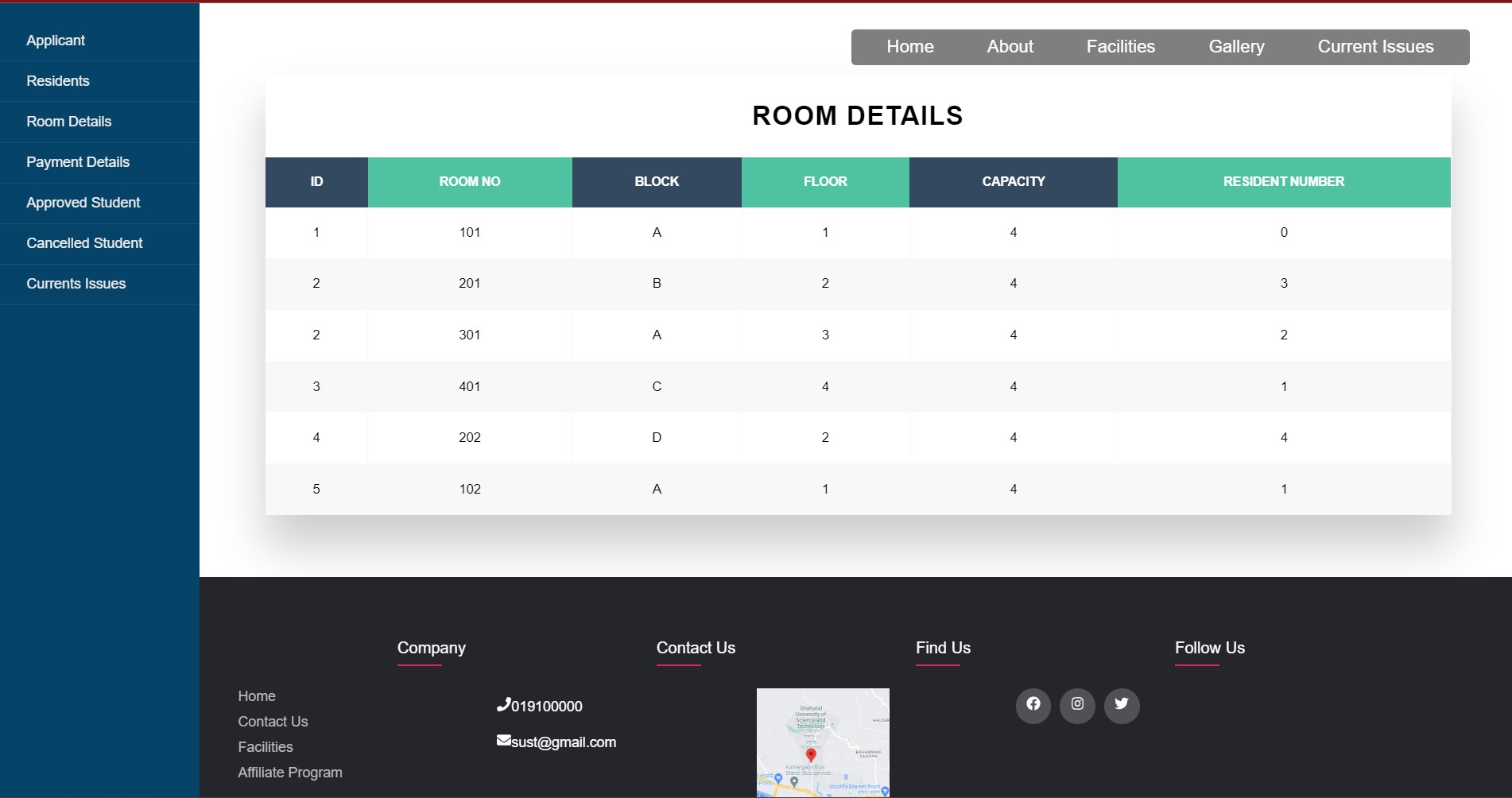
Task: Open About in the top navigation
Action: coord(1010,47)
